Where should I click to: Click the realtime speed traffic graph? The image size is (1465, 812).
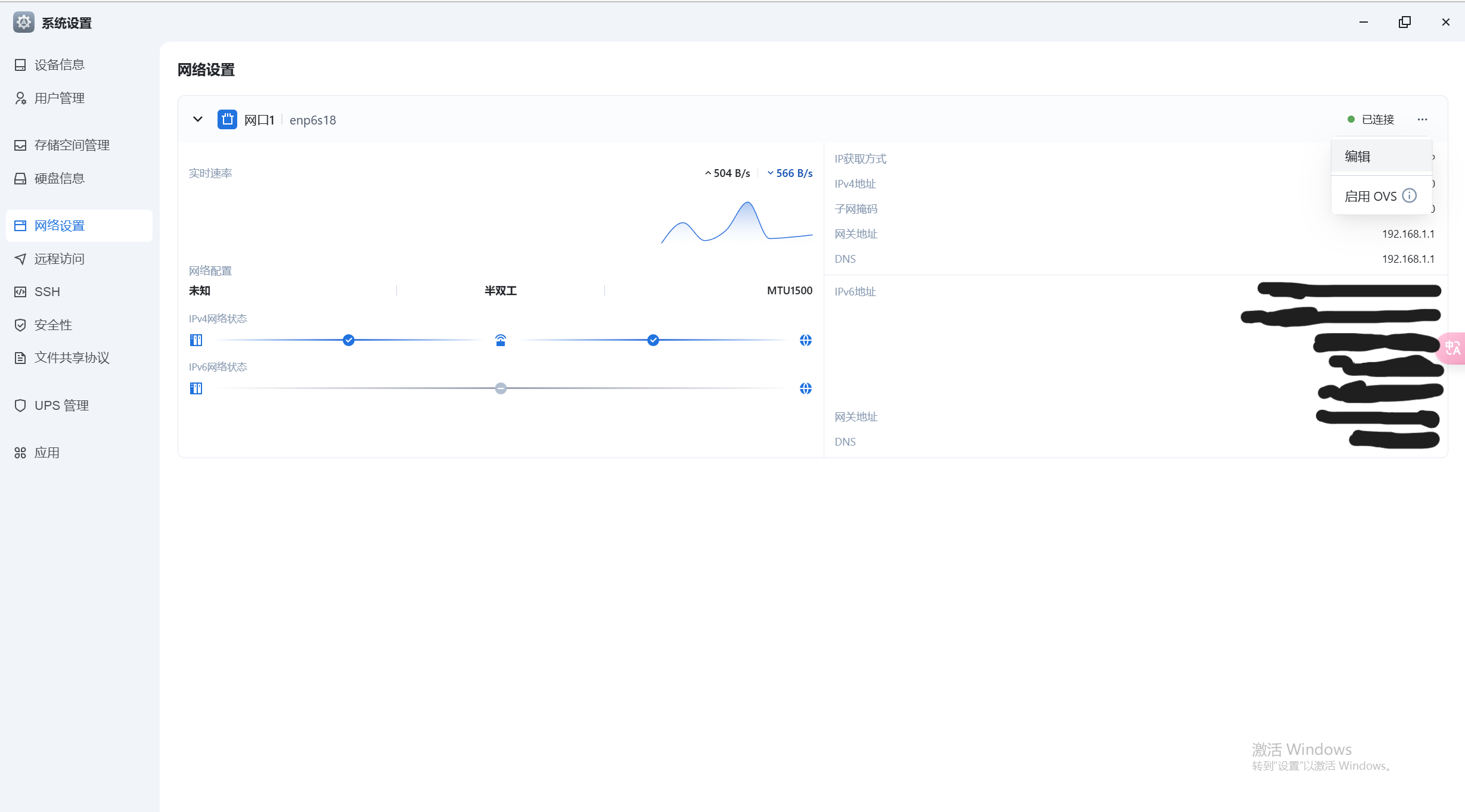coord(737,223)
